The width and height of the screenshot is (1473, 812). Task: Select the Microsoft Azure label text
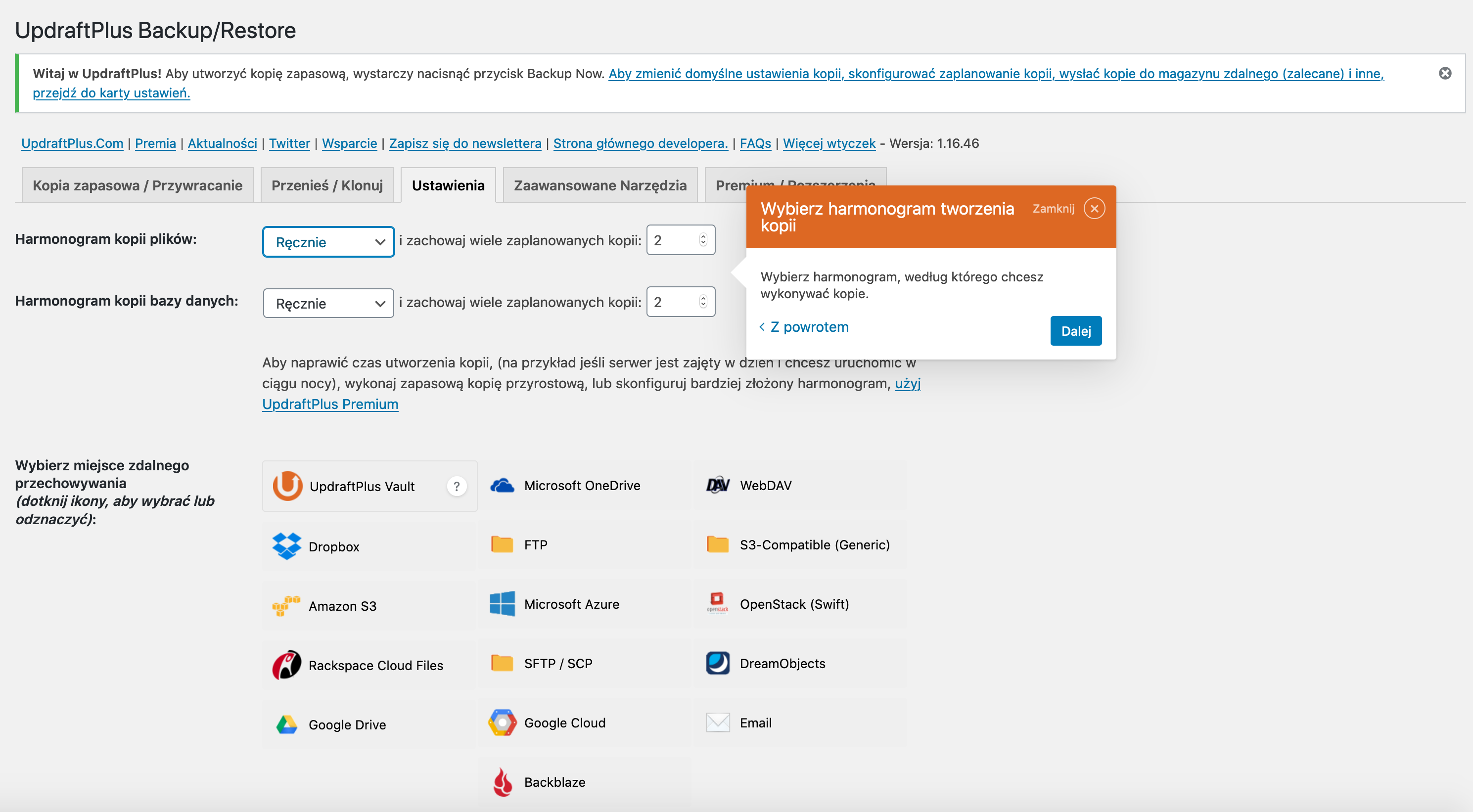572,604
